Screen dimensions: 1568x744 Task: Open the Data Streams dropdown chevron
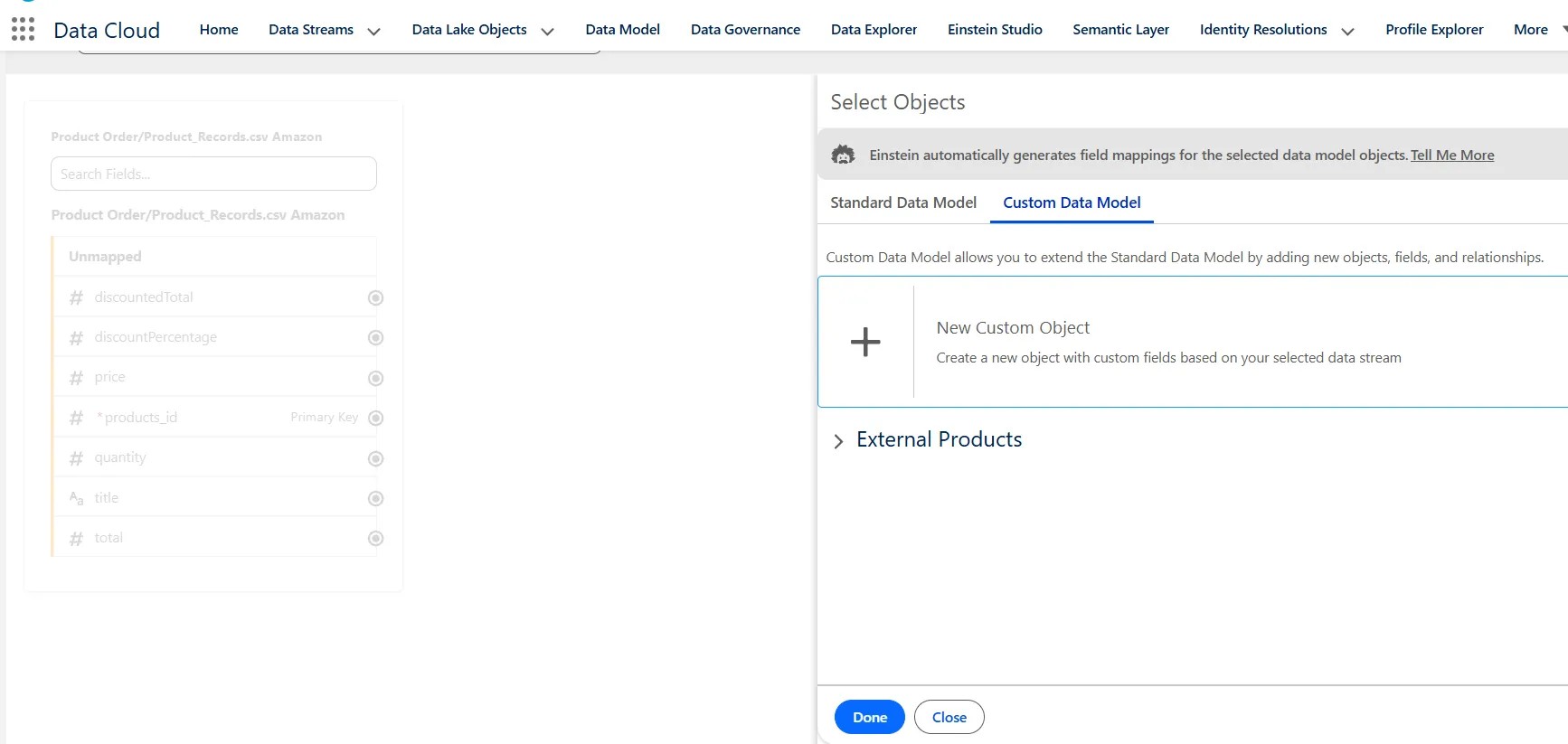tap(373, 31)
